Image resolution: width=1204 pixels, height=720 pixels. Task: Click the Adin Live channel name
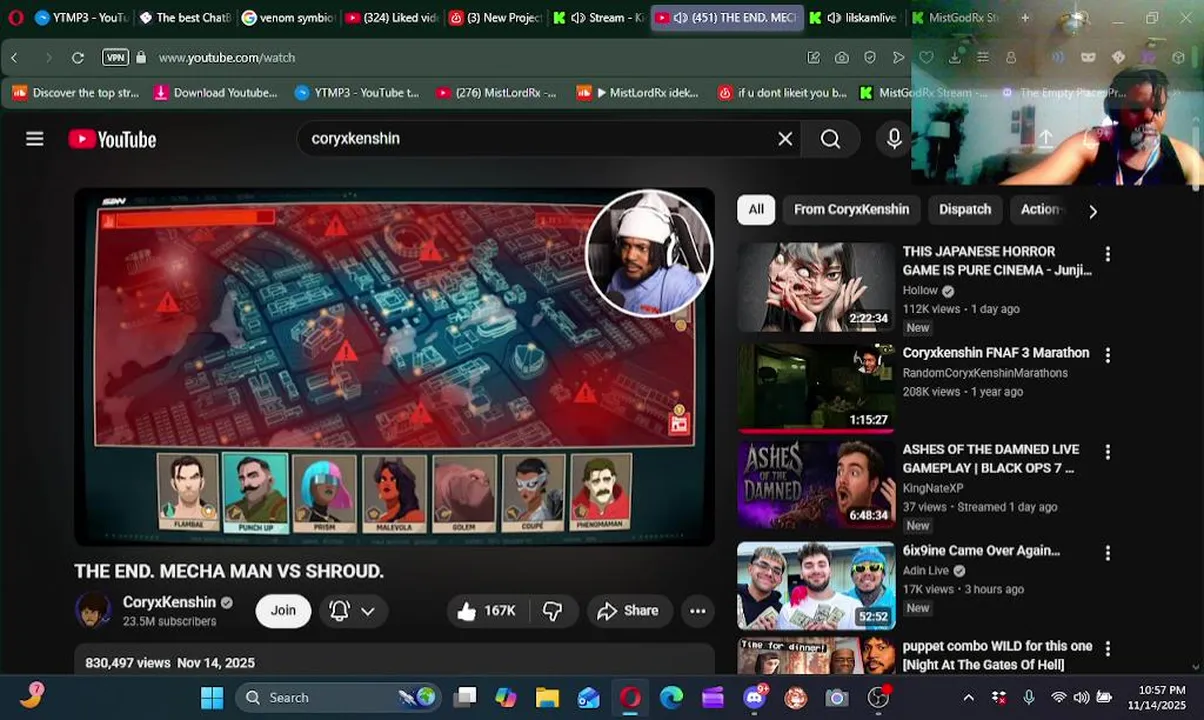(x=926, y=571)
